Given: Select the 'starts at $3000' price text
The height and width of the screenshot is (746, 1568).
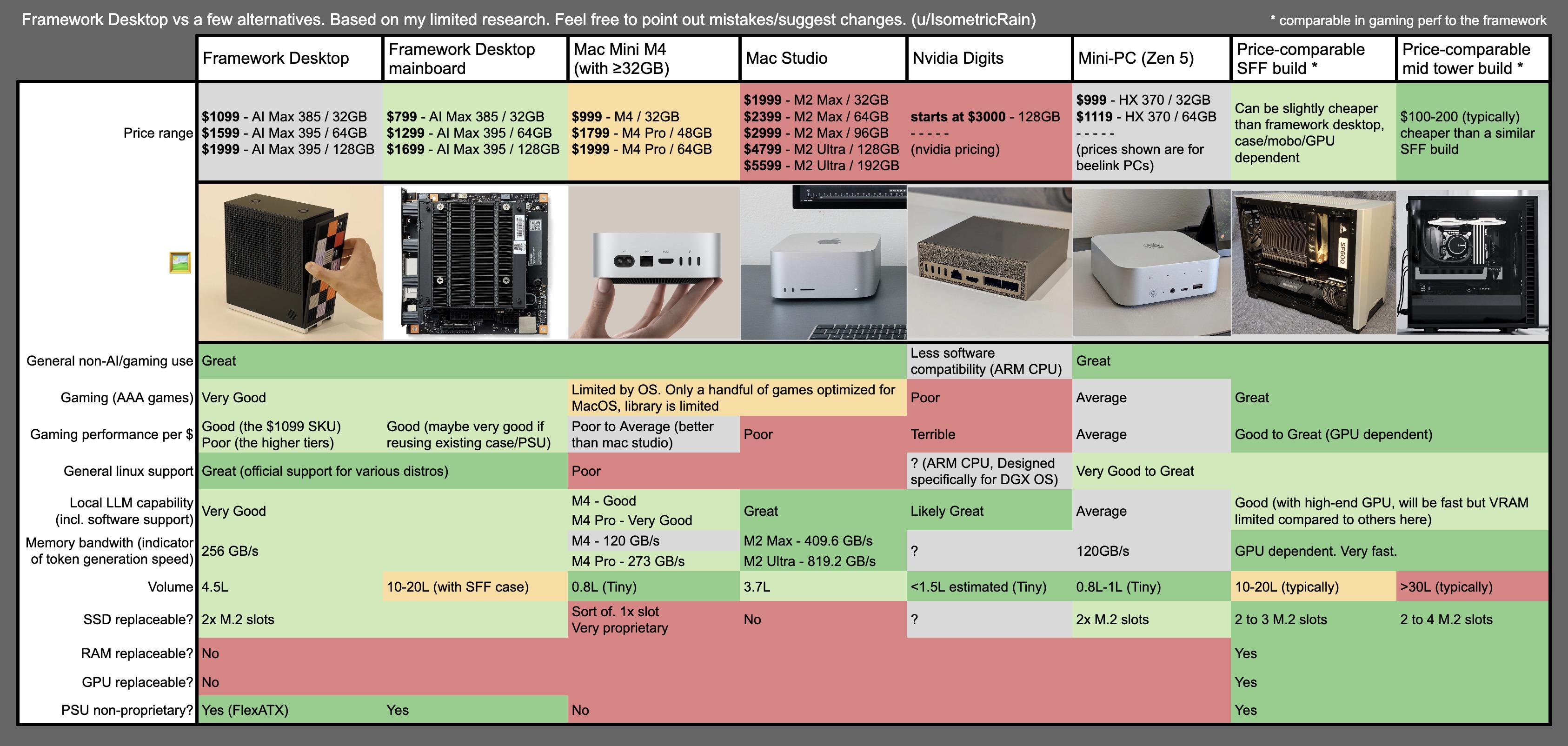Looking at the screenshot, I should [957, 116].
